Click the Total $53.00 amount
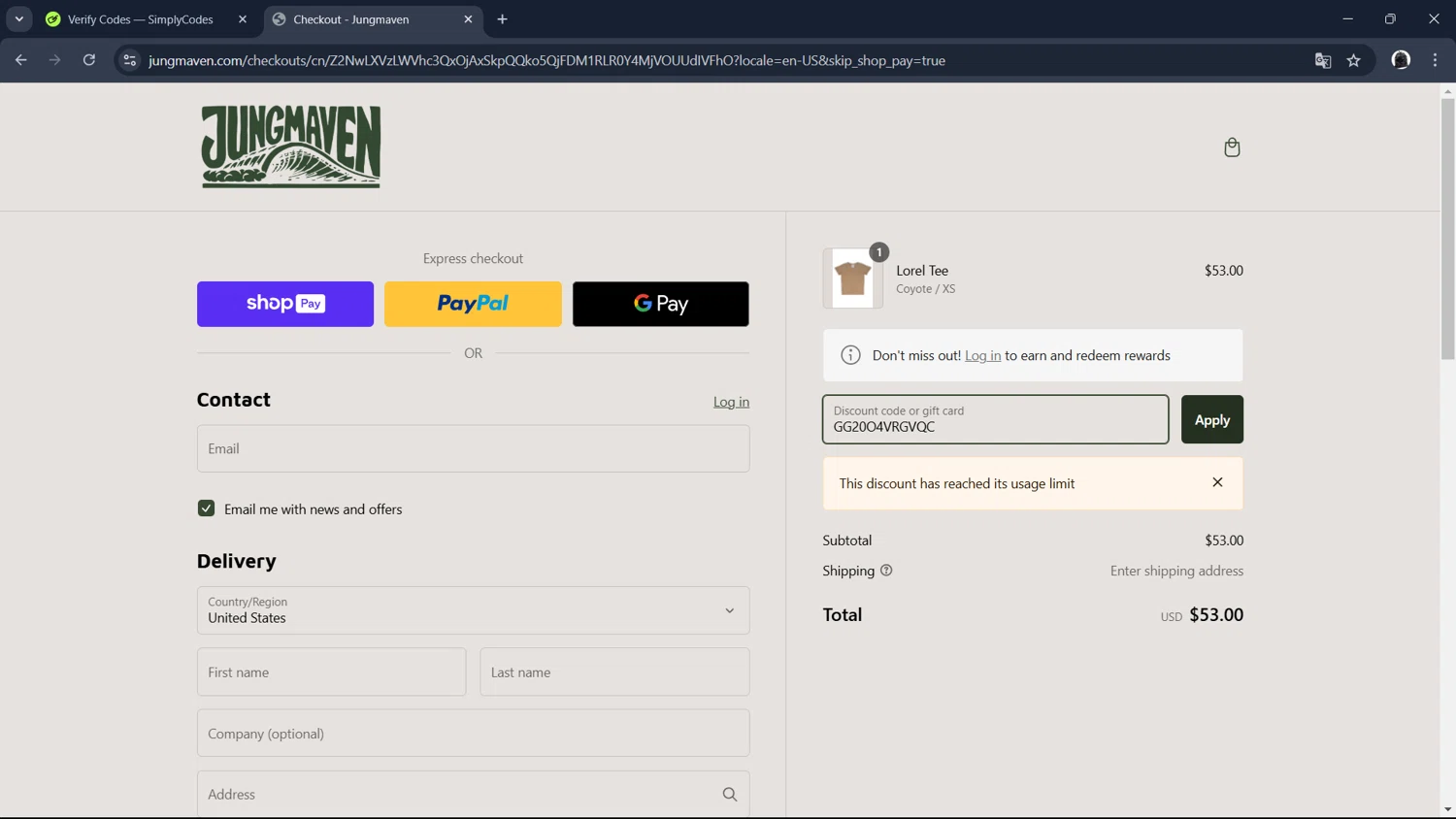Viewport: 1456px width, 819px height. pyautogui.click(x=1216, y=615)
